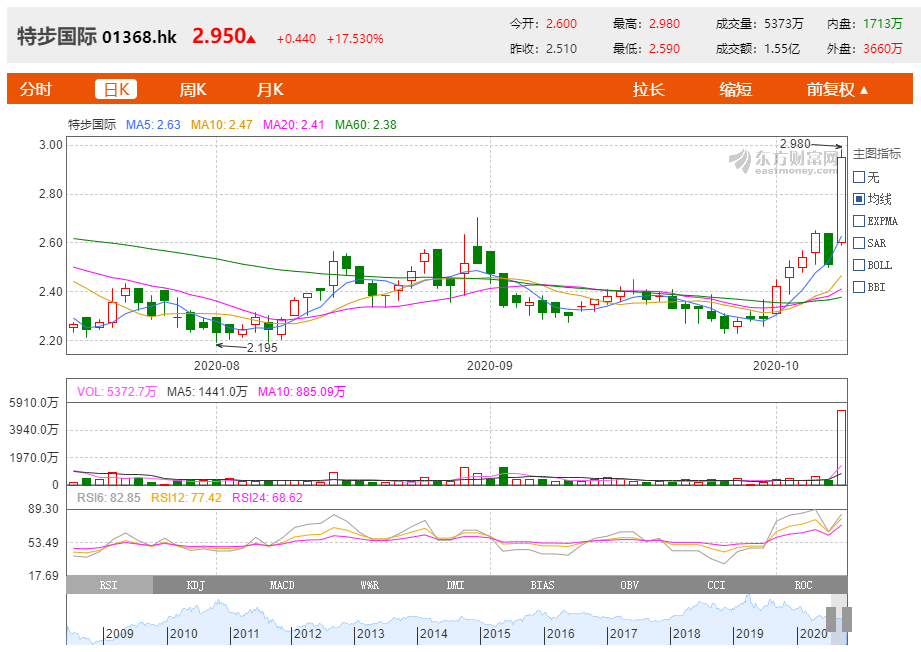Click the tall red volume bar for the latest day
This screenshot has width=921, height=652.
pyautogui.click(x=841, y=448)
